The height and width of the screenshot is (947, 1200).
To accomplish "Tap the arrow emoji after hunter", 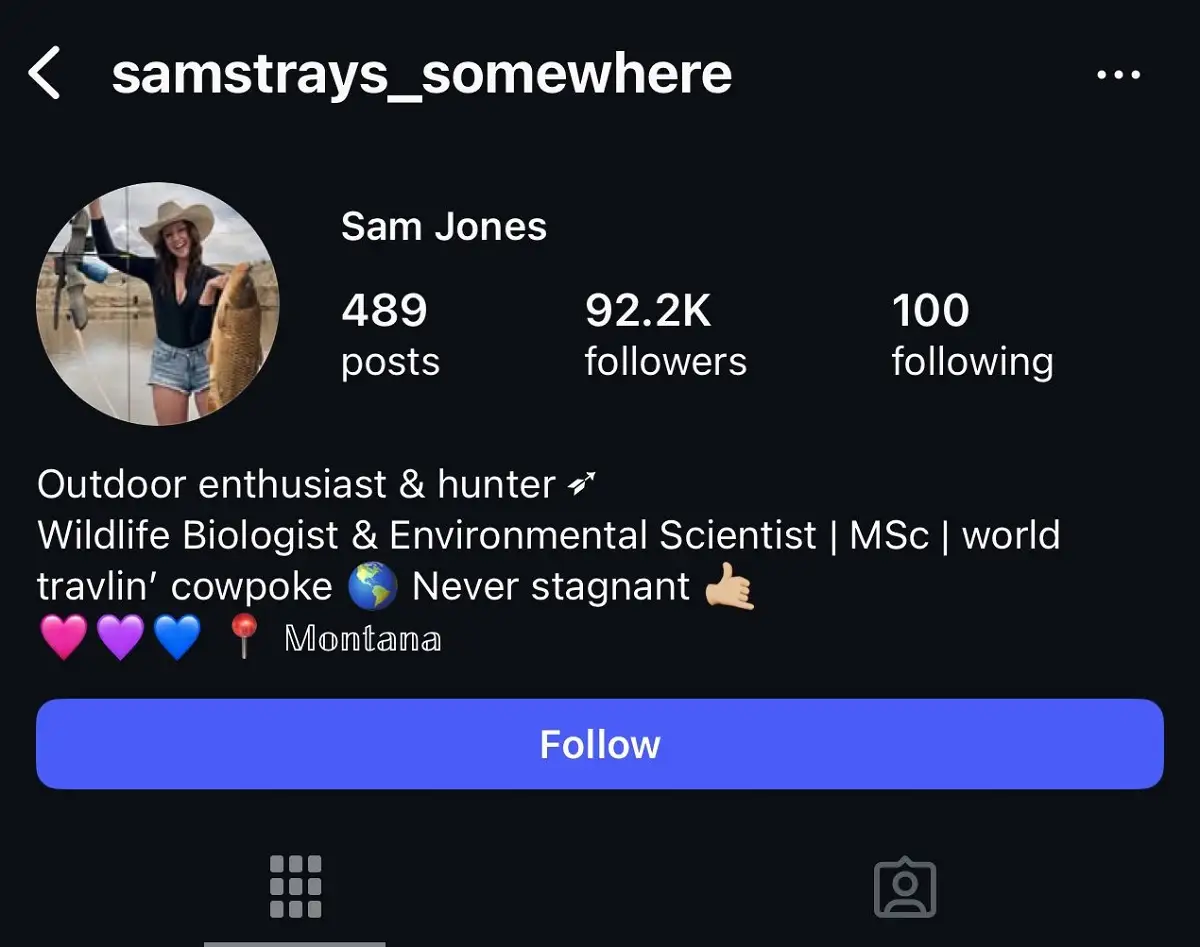I will [x=580, y=484].
